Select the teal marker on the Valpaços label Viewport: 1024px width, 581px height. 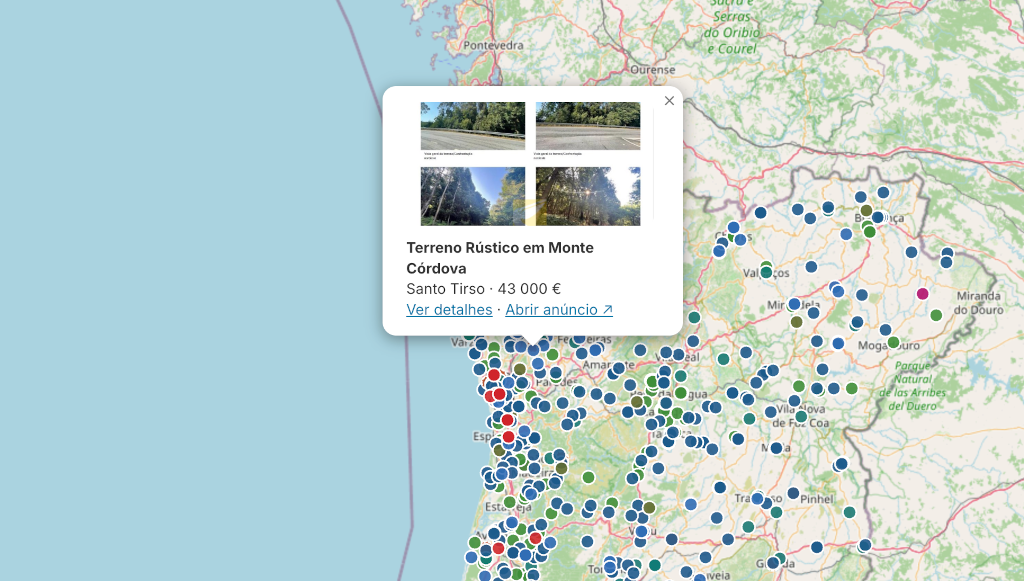[766, 272]
